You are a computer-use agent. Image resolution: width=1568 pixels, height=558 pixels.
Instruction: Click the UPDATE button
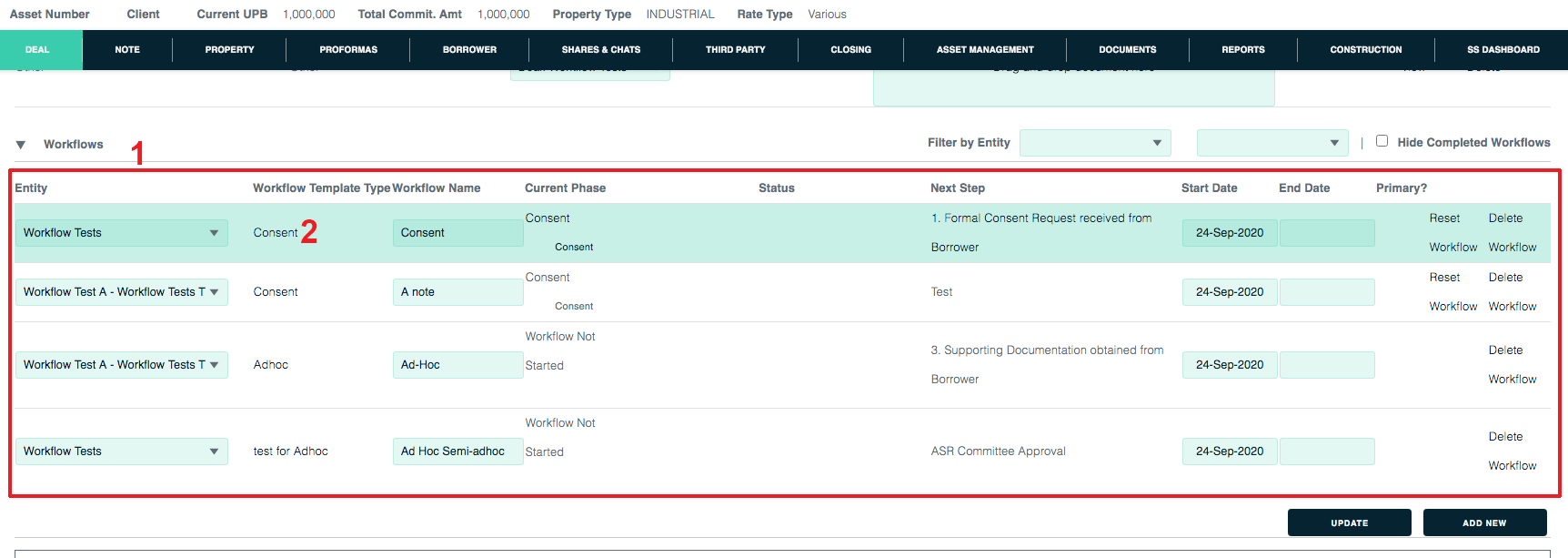pyautogui.click(x=1349, y=523)
